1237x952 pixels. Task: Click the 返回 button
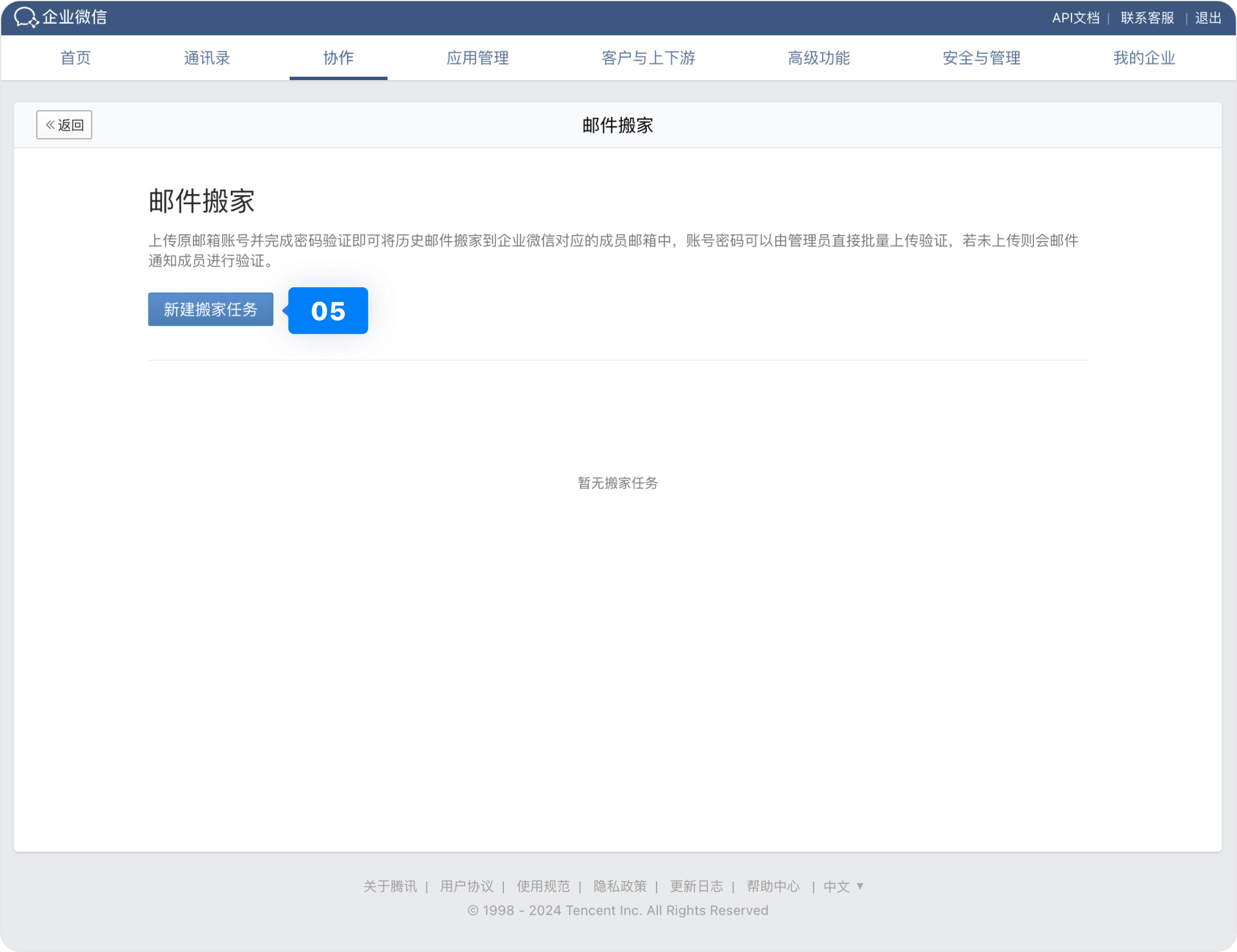64,125
